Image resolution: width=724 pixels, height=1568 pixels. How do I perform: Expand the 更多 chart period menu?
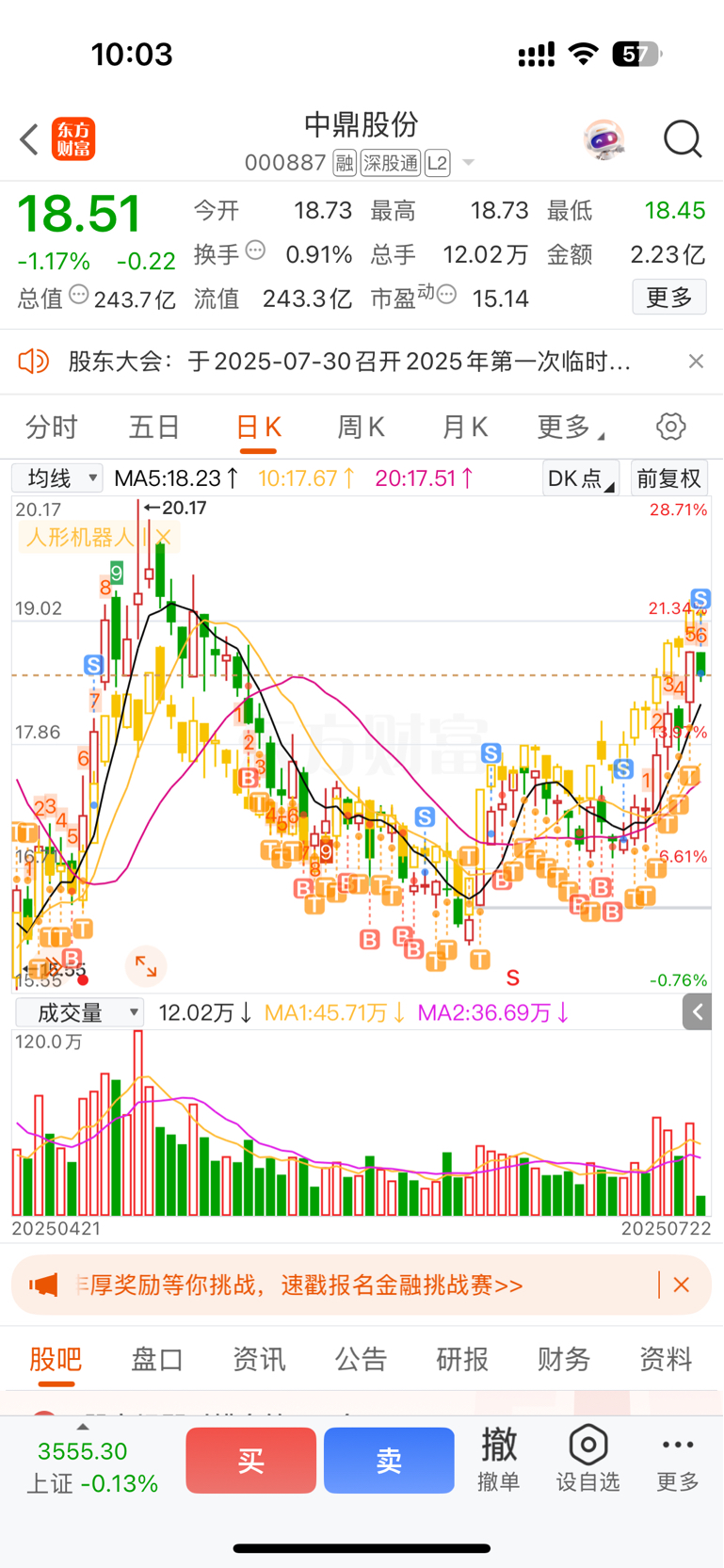coord(570,428)
